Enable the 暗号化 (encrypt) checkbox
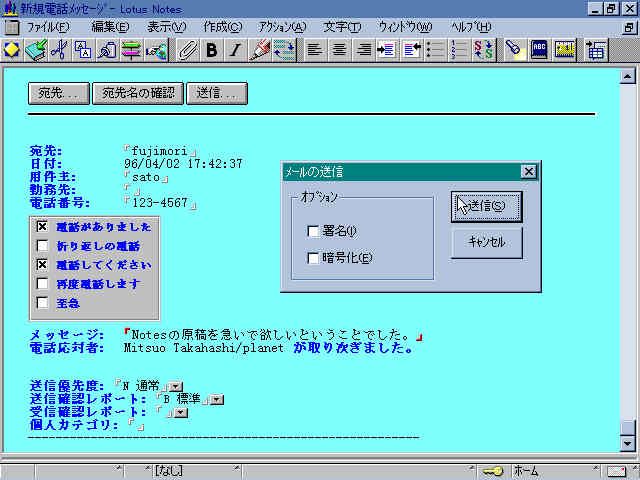The height and width of the screenshot is (480, 640). 313,258
